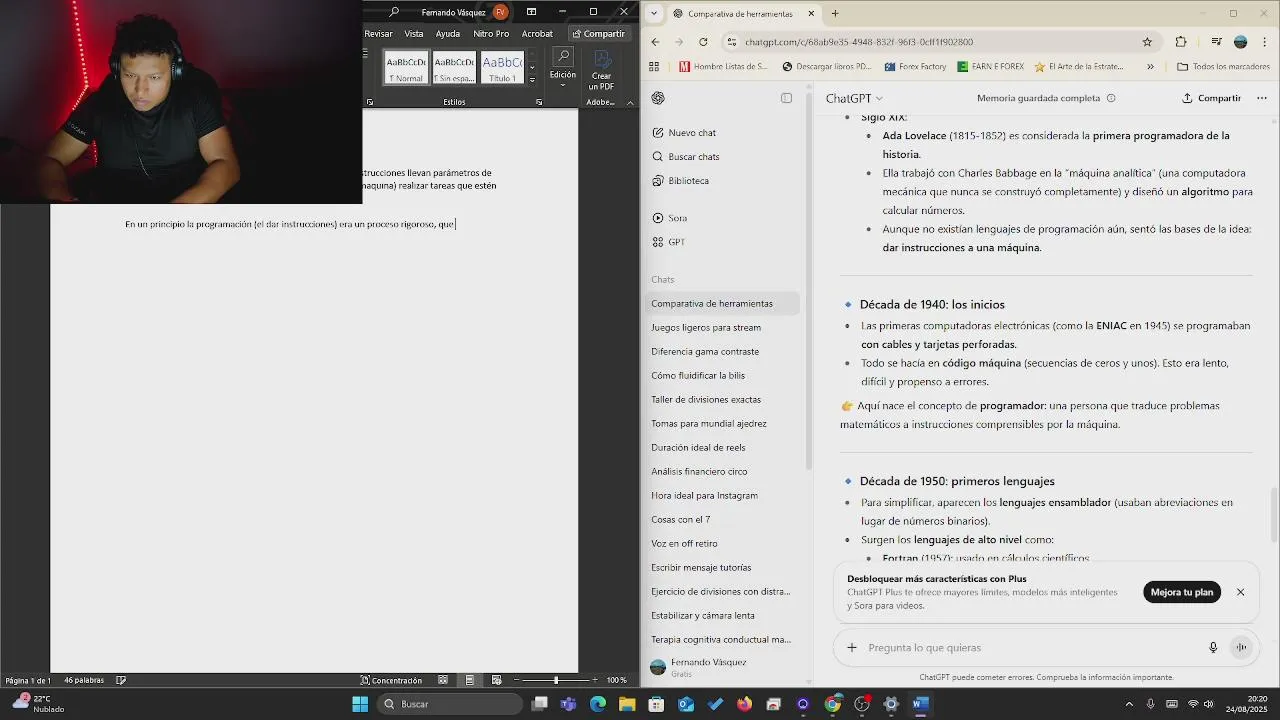Open the Fernando Vásquez account avatar in Word

pyautogui.click(x=500, y=12)
